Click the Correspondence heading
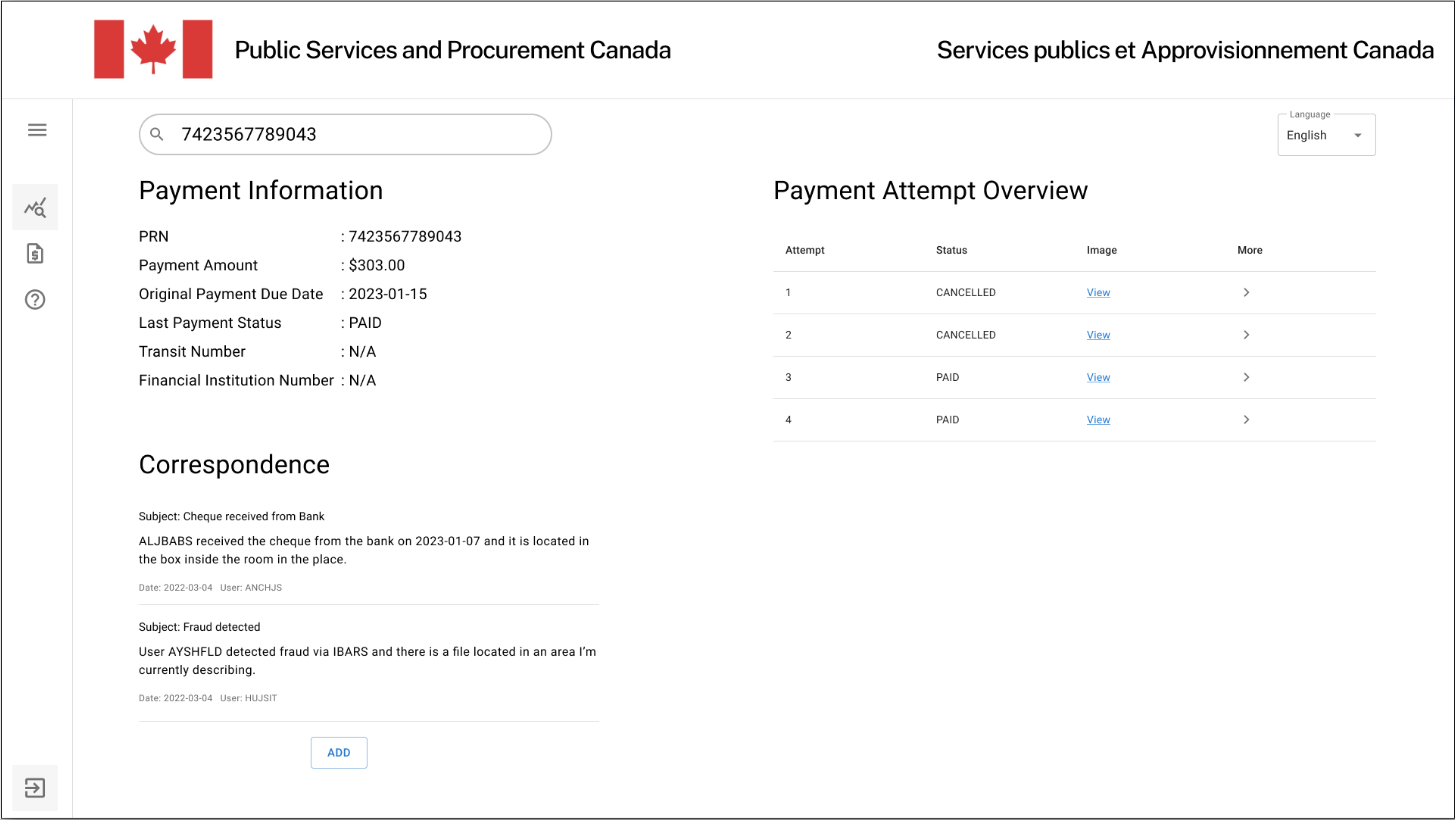1455x820 pixels. [x=234, y=465]
